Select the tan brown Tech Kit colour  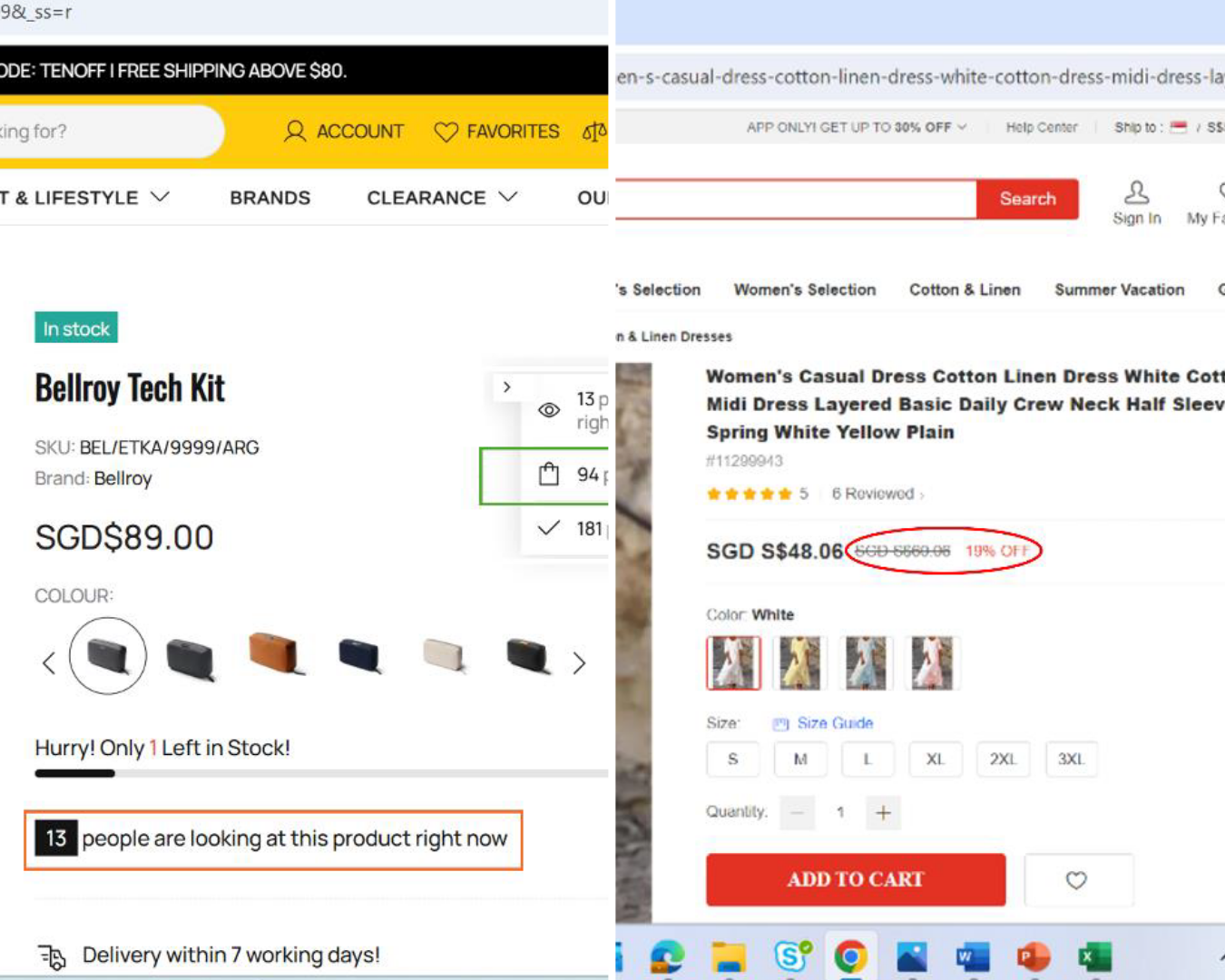click(x=276, y=653)
